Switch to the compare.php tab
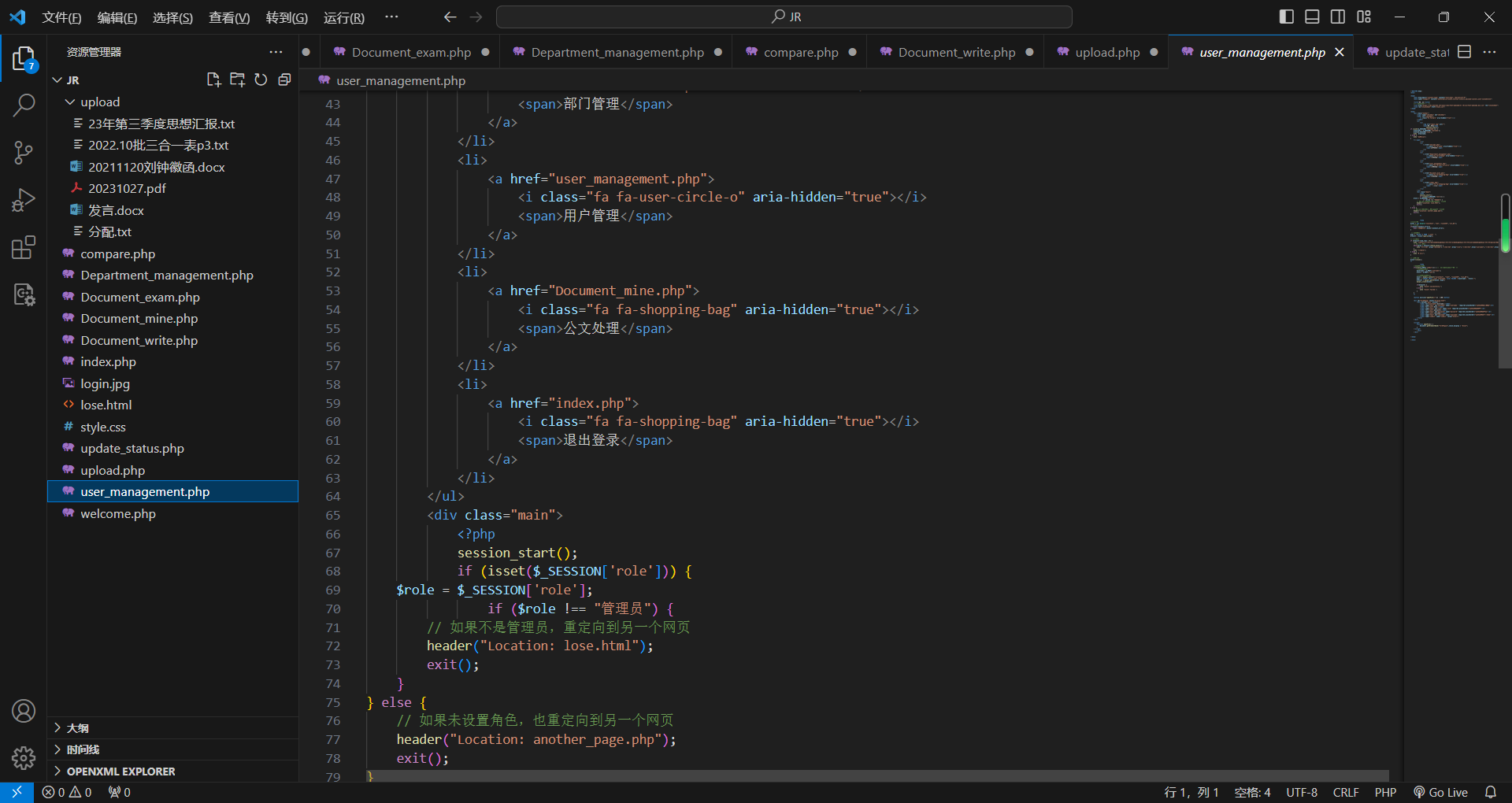 click(x=800, y=52)
